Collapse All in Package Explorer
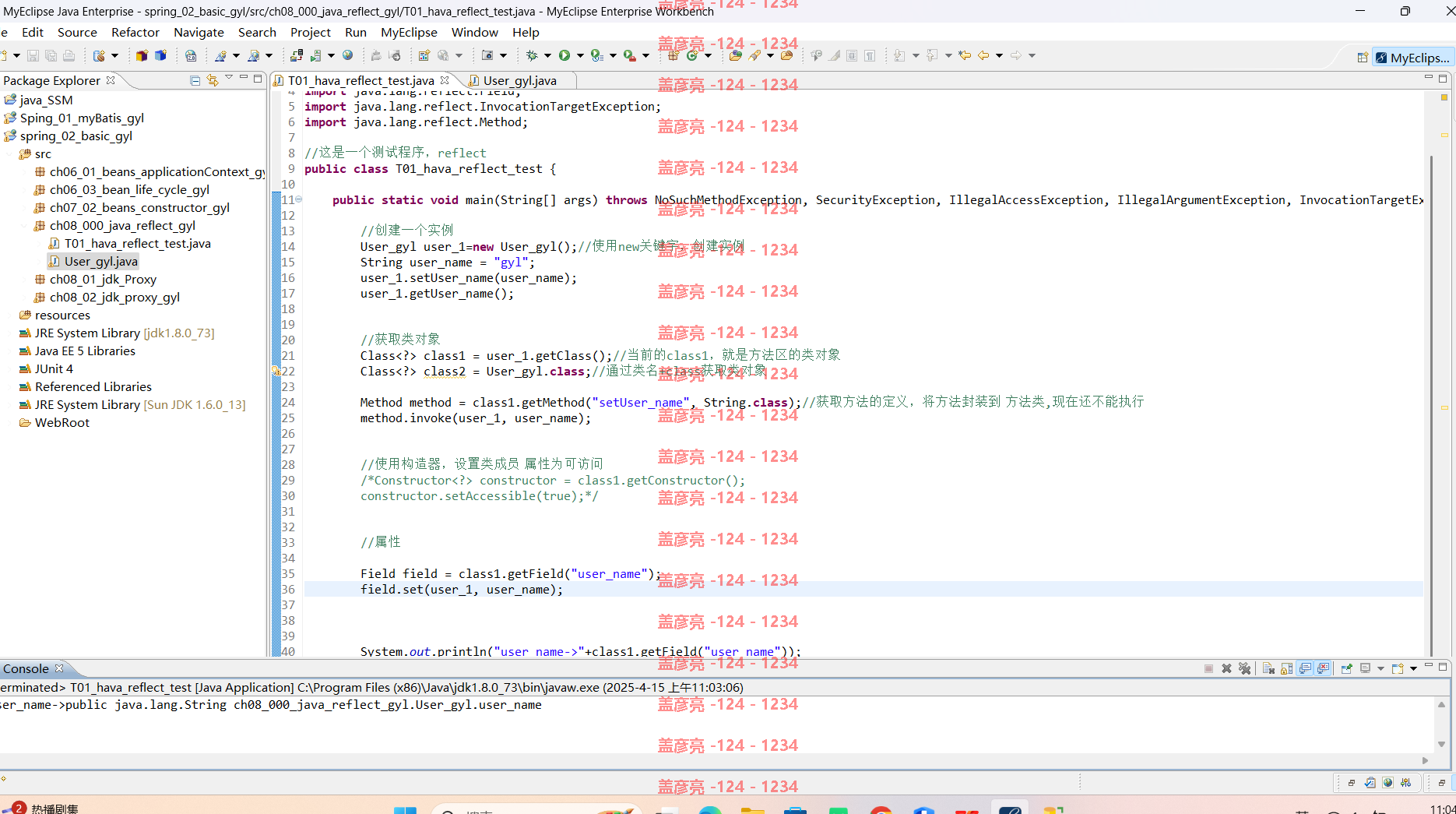Image resolution: width=1456 pixels, height=814 pixels. pos(195,80)
